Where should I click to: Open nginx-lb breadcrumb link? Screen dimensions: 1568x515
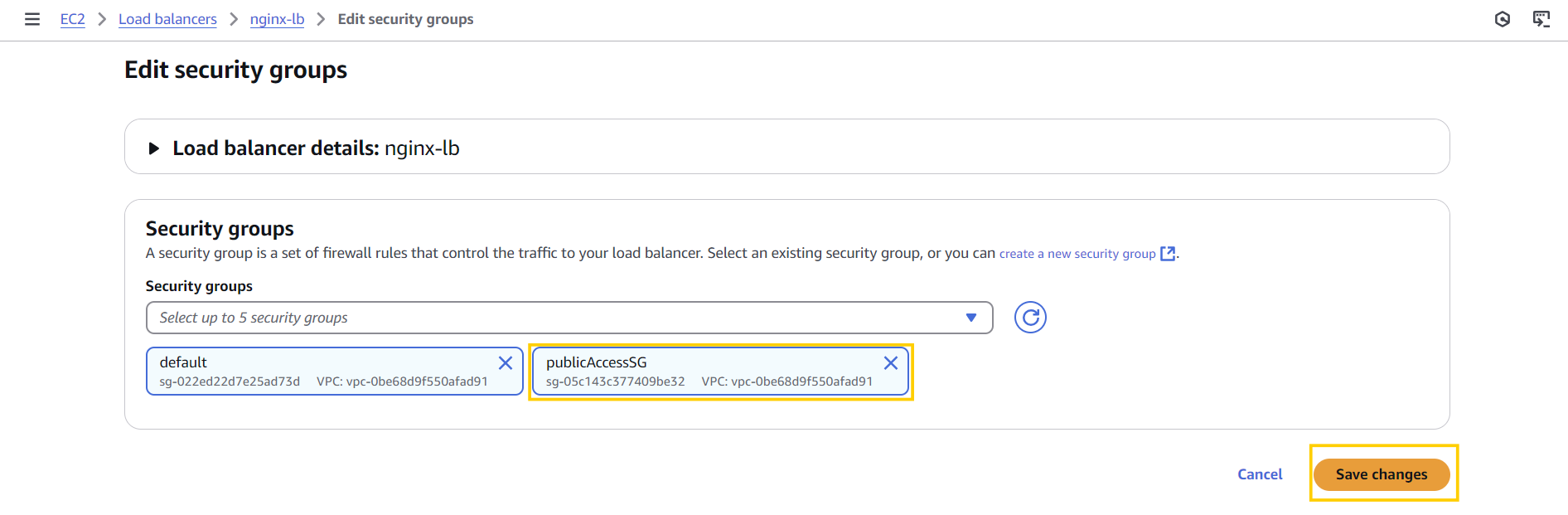277,19
